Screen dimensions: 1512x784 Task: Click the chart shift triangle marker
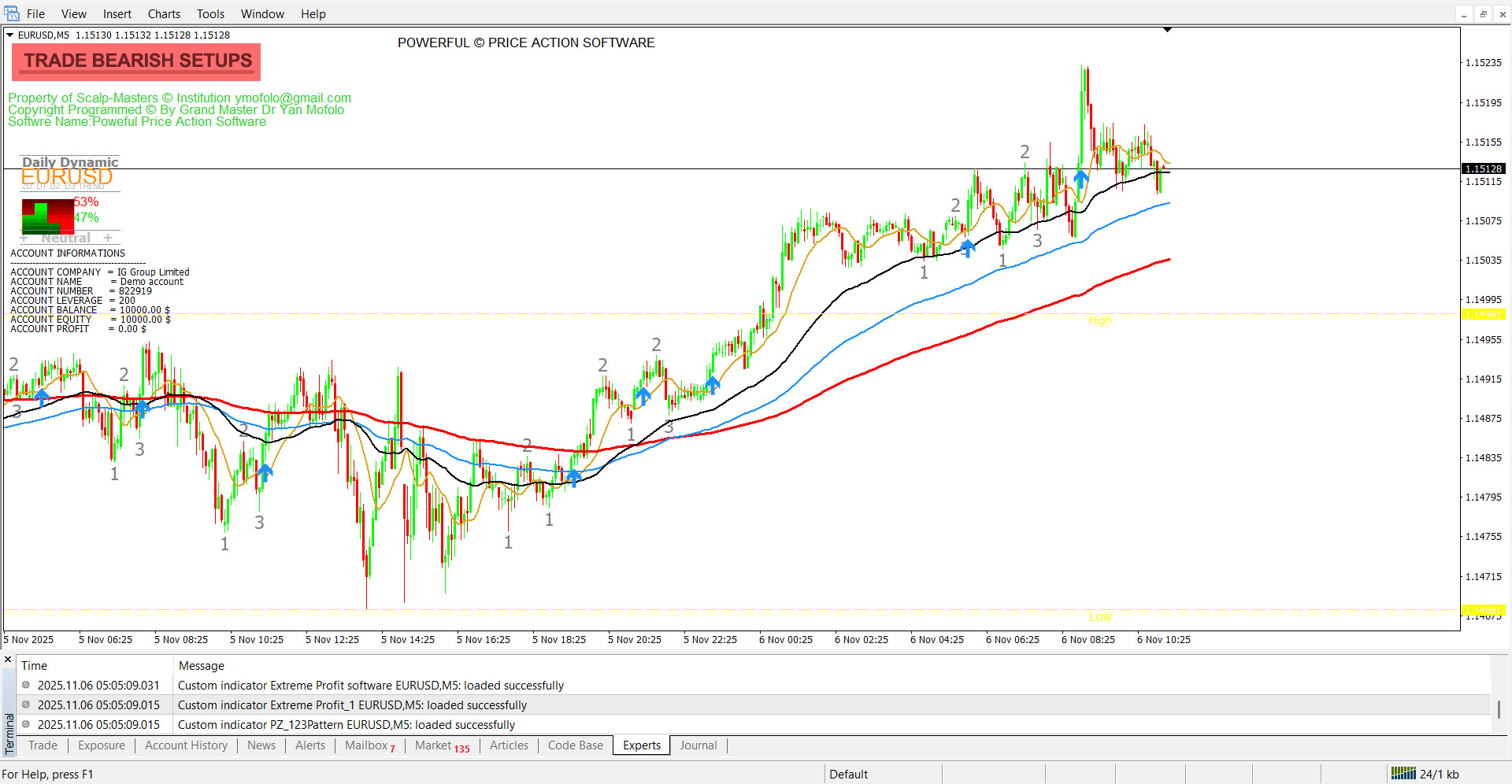click(x=1167, y=30)
